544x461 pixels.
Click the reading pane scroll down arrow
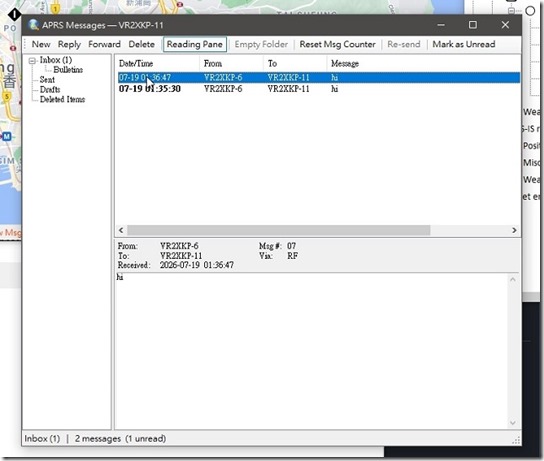point(513,422)
